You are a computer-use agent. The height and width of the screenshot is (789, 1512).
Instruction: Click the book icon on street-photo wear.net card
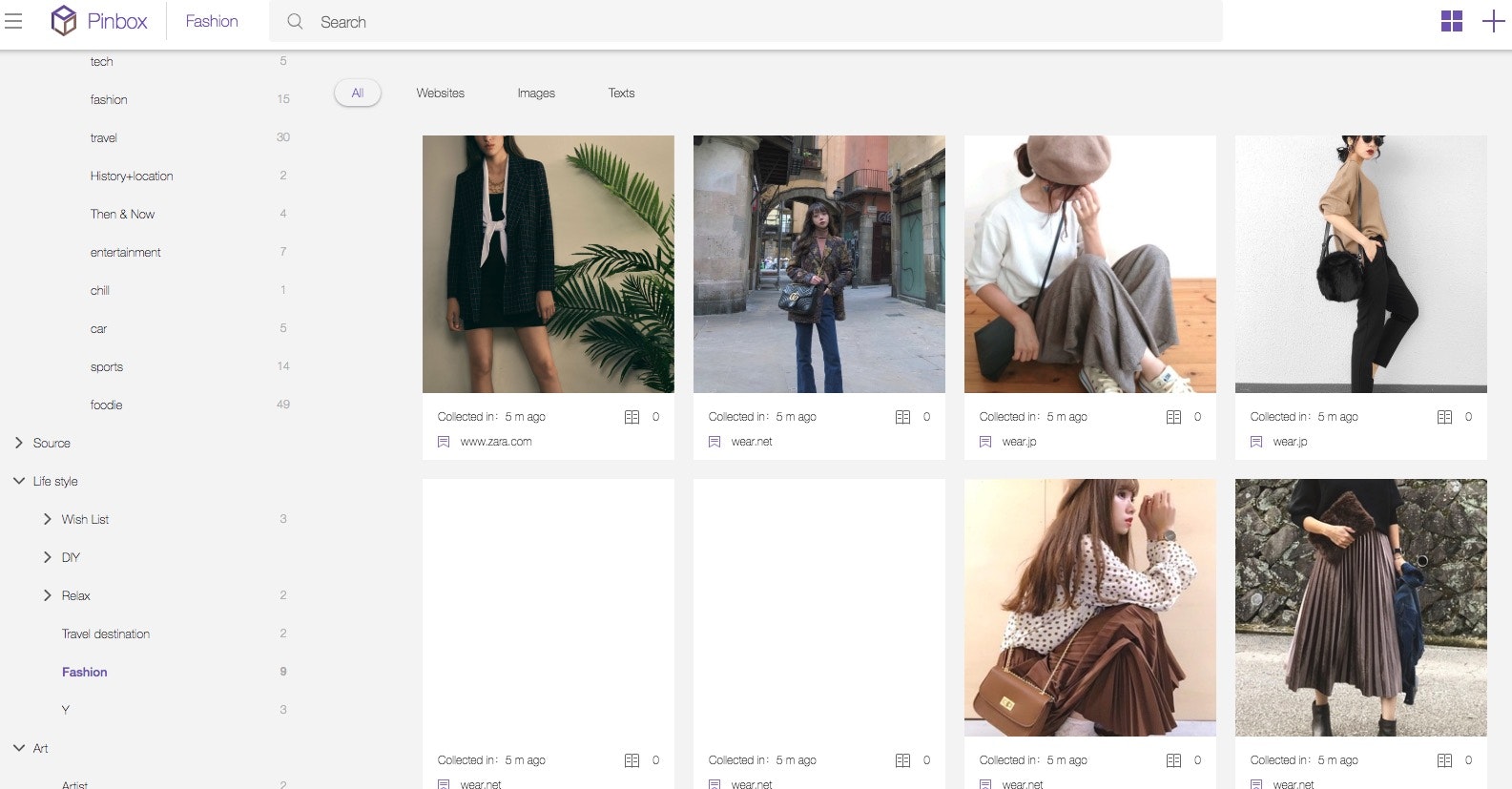pyautogui.click(x=902, y=417)
